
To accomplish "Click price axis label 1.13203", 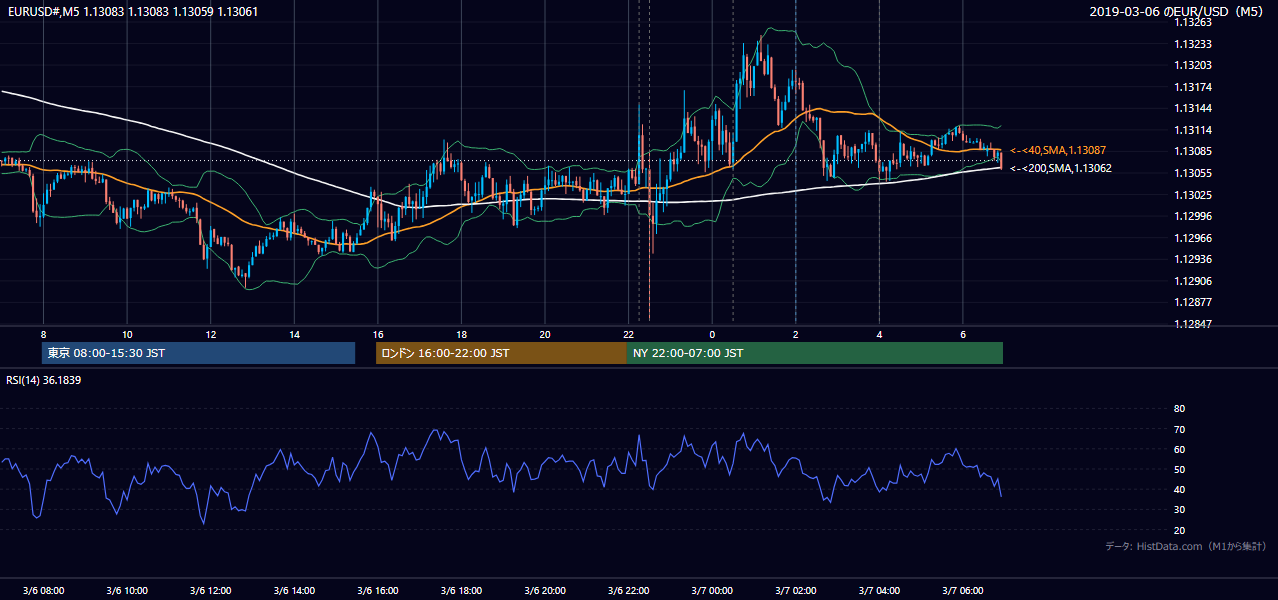I will pos(1193,65).
